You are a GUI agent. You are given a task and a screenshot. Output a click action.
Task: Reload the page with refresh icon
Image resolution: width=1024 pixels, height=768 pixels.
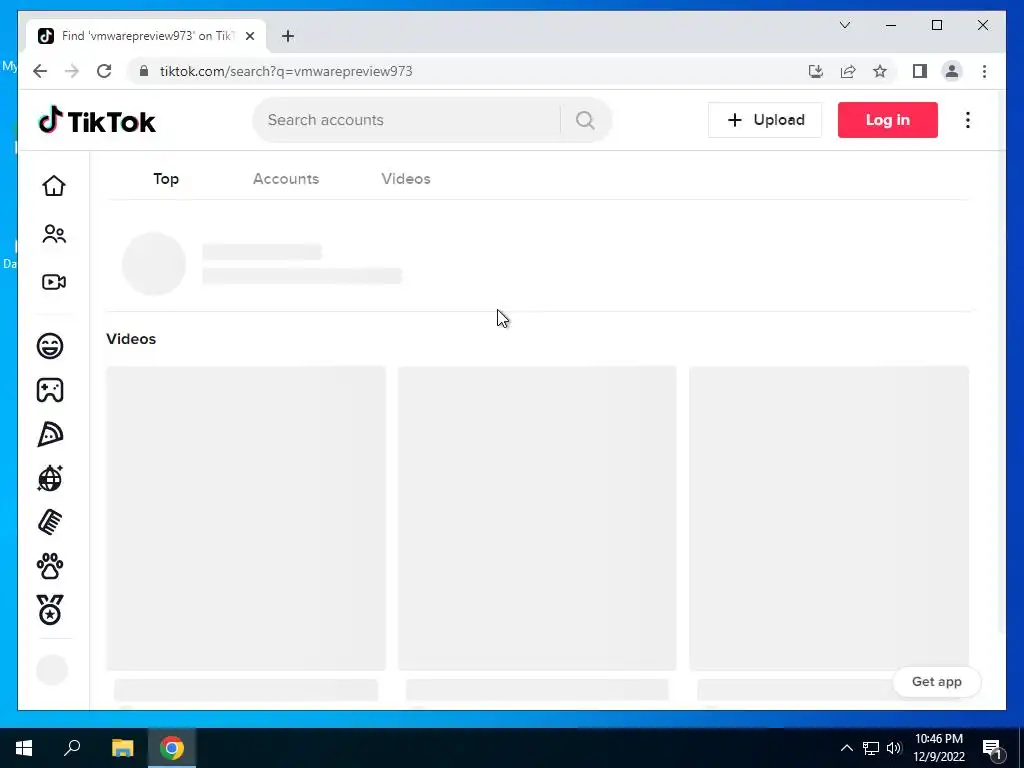(104, 71)
